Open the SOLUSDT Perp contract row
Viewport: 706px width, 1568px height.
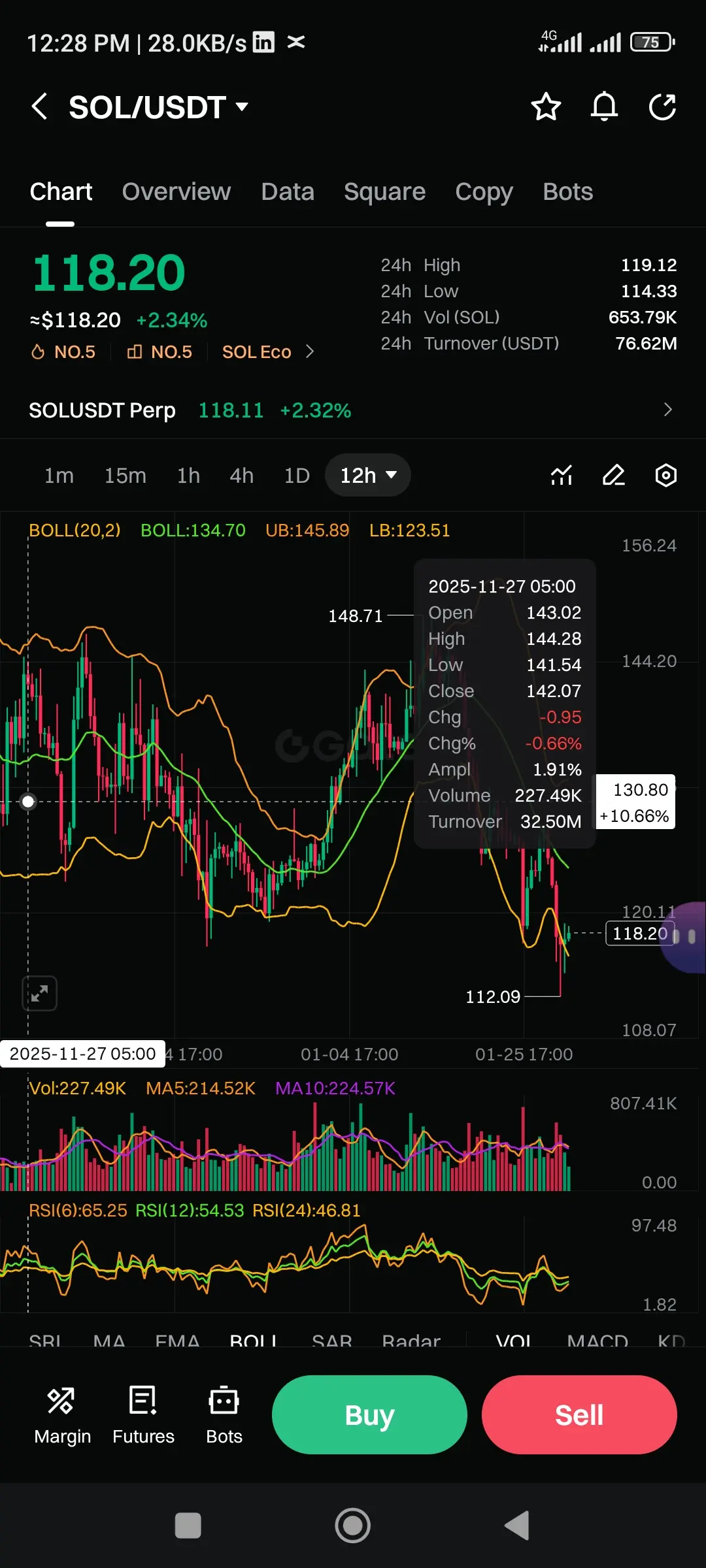click(353, 410)
